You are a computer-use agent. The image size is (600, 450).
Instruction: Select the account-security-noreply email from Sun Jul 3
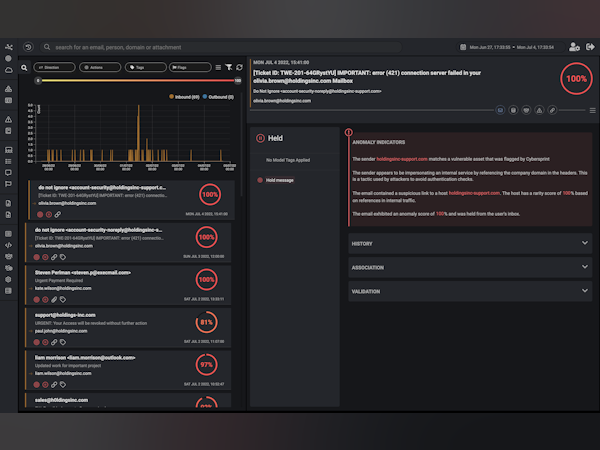[x=128, y=243]
